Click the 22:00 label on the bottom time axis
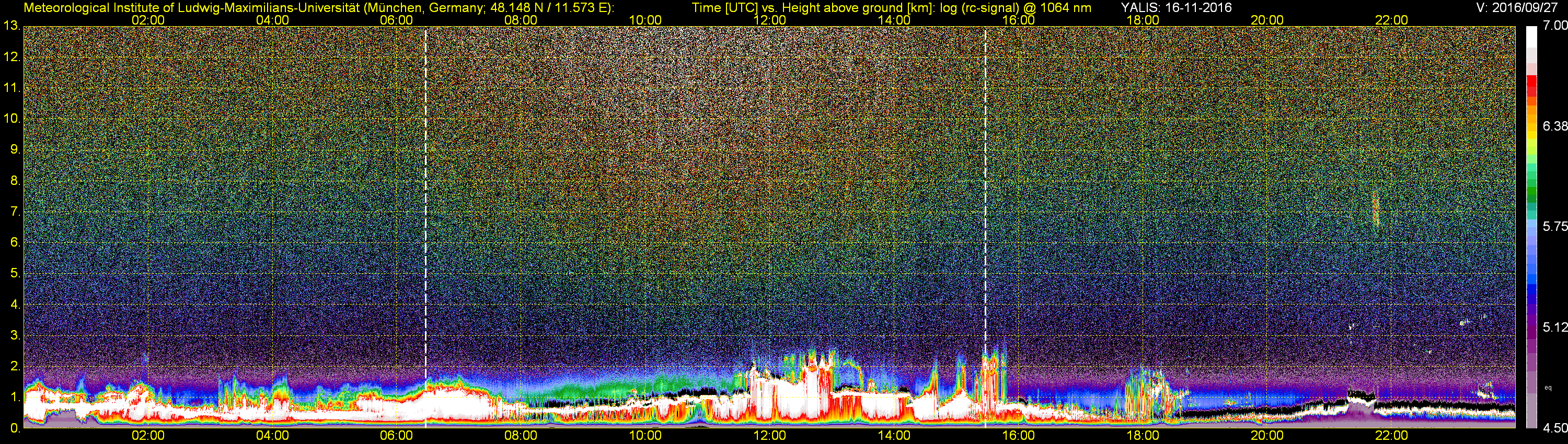The height and width of the screenshot is (444, 1568). click(x=1391, y=436)
